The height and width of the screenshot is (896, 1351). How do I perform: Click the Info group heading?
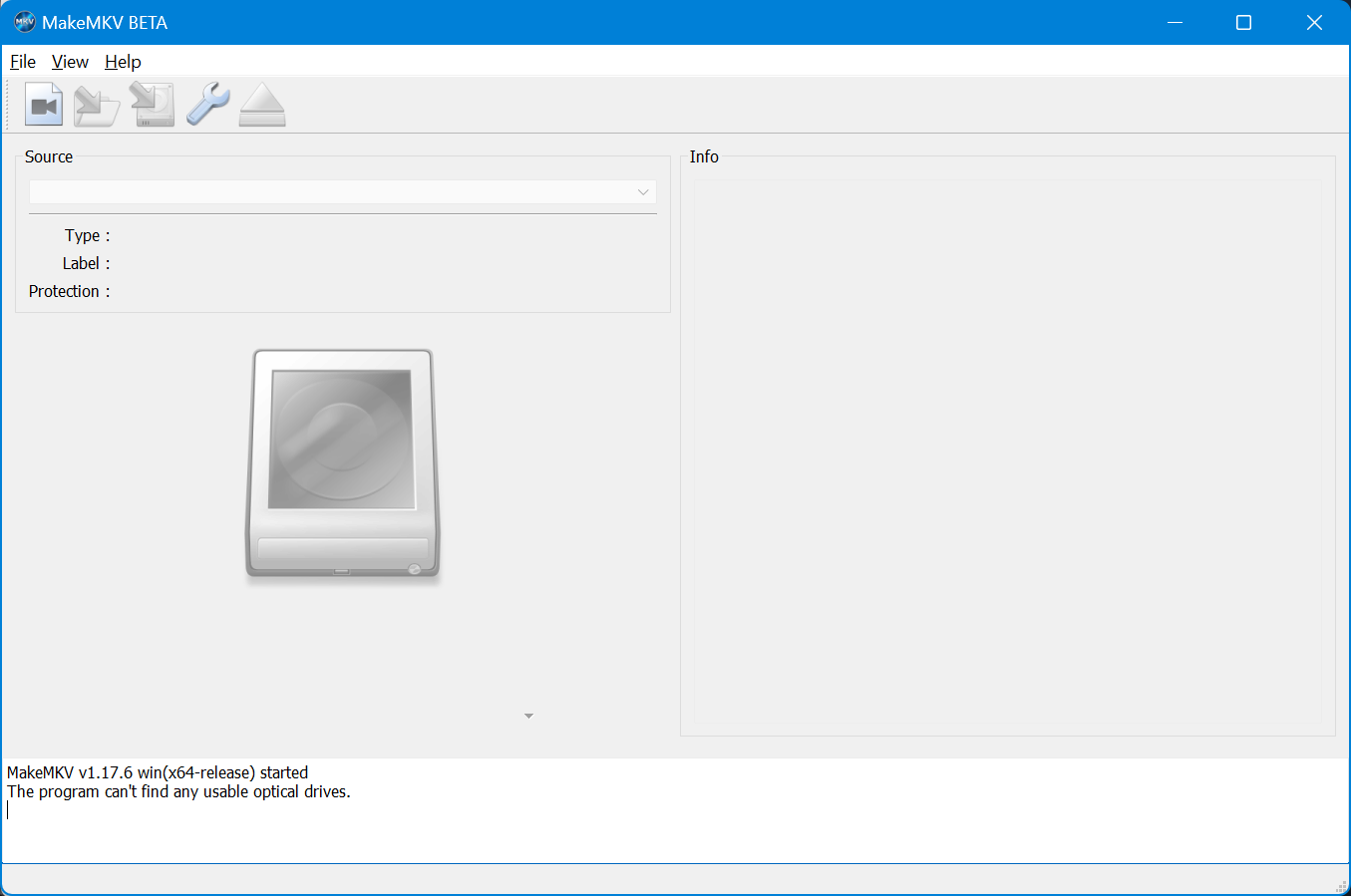(x=704, y=156)
